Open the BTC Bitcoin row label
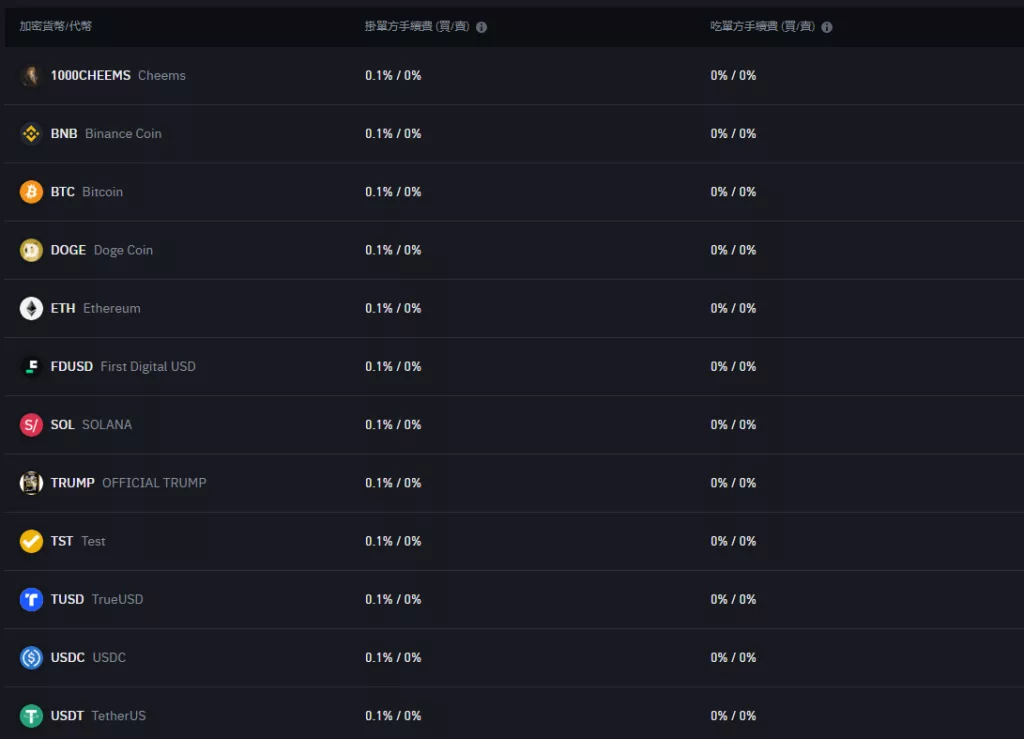 coord(87,192)
